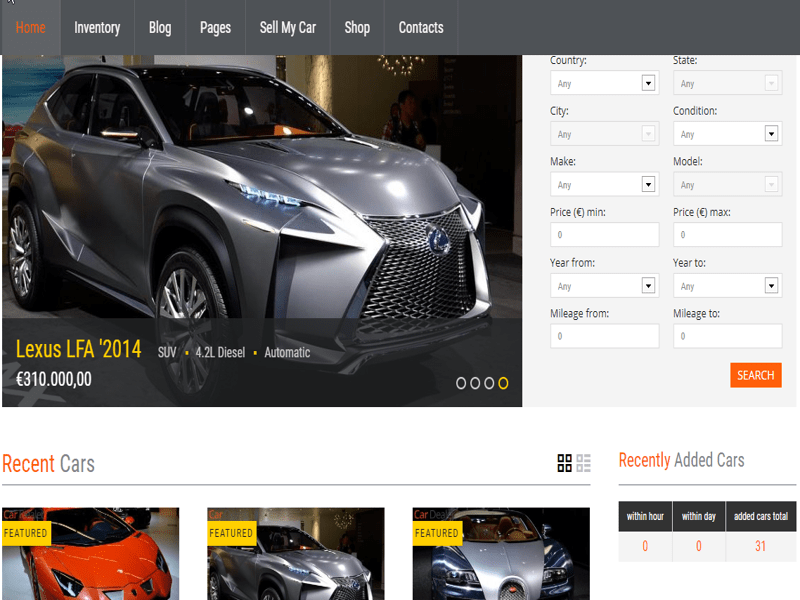The width and height of the screenshot is (800, 600).
Task: Click the Mileage to input field
Action: click(727, 336)
